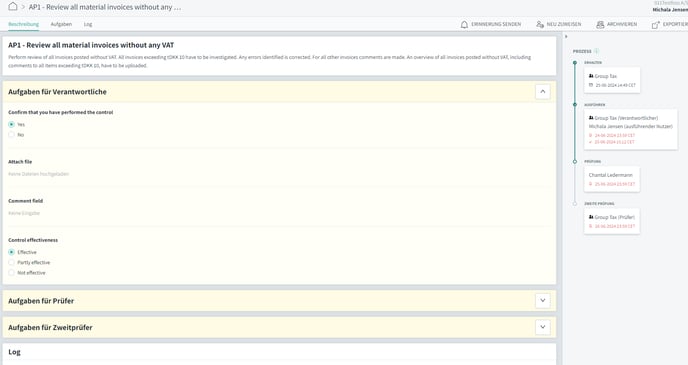The image size is (688, 365).
Task: Click the Exportieren label
Action: [675, 24]
